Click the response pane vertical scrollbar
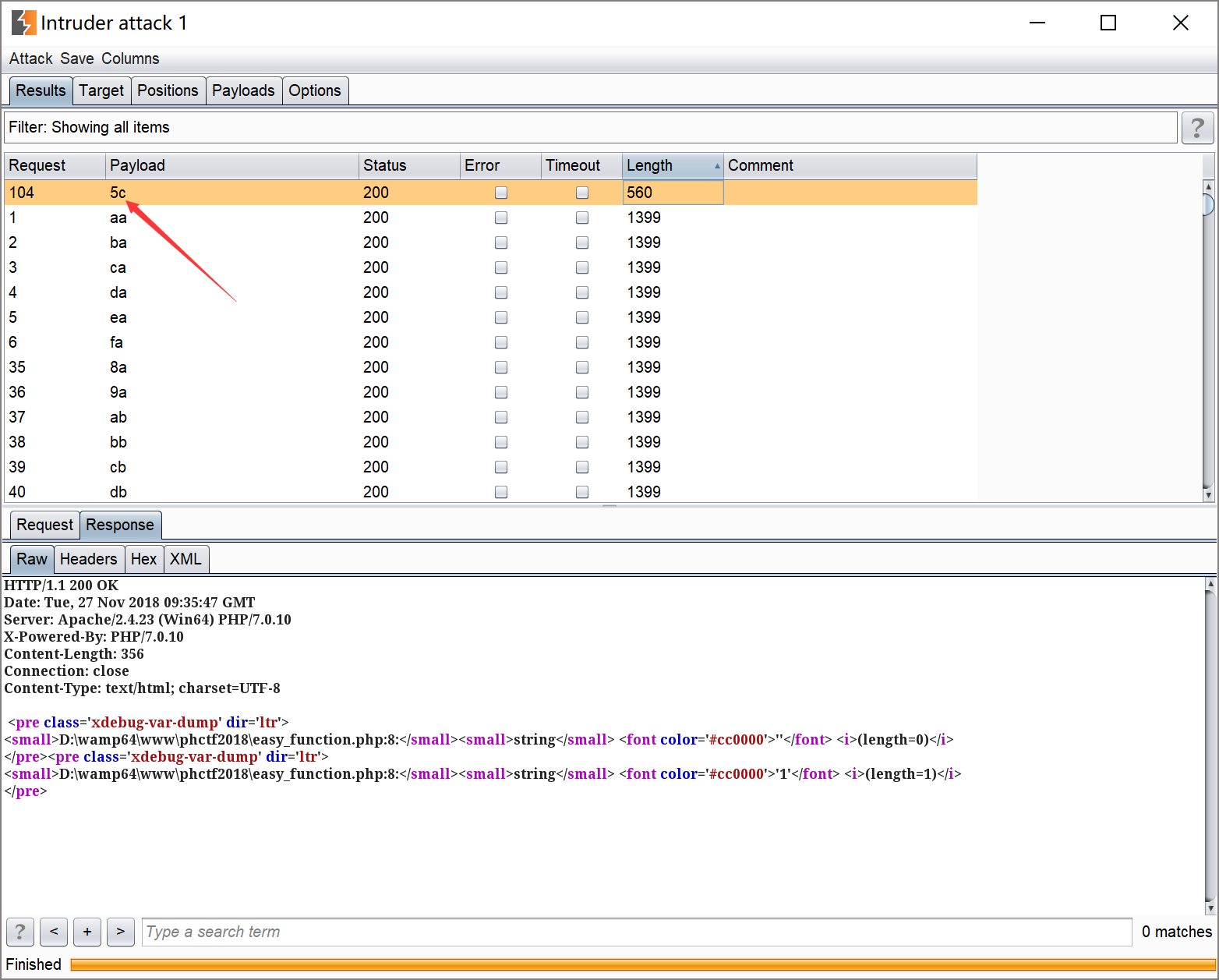The width and height of the screenshot is (1219, 980). (1210, 746)
